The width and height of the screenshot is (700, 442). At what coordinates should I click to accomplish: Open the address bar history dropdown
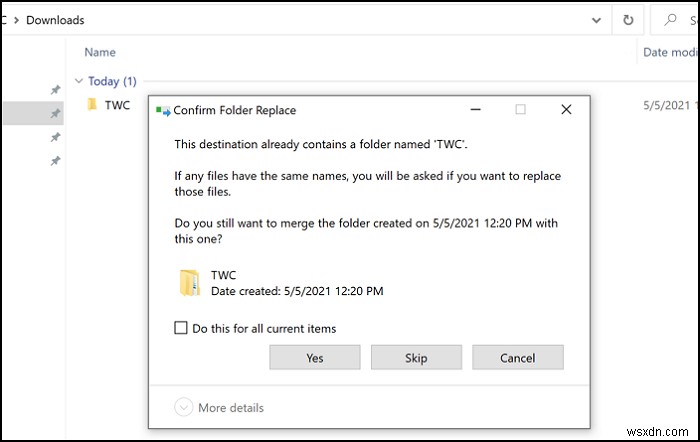pos(598,19)
